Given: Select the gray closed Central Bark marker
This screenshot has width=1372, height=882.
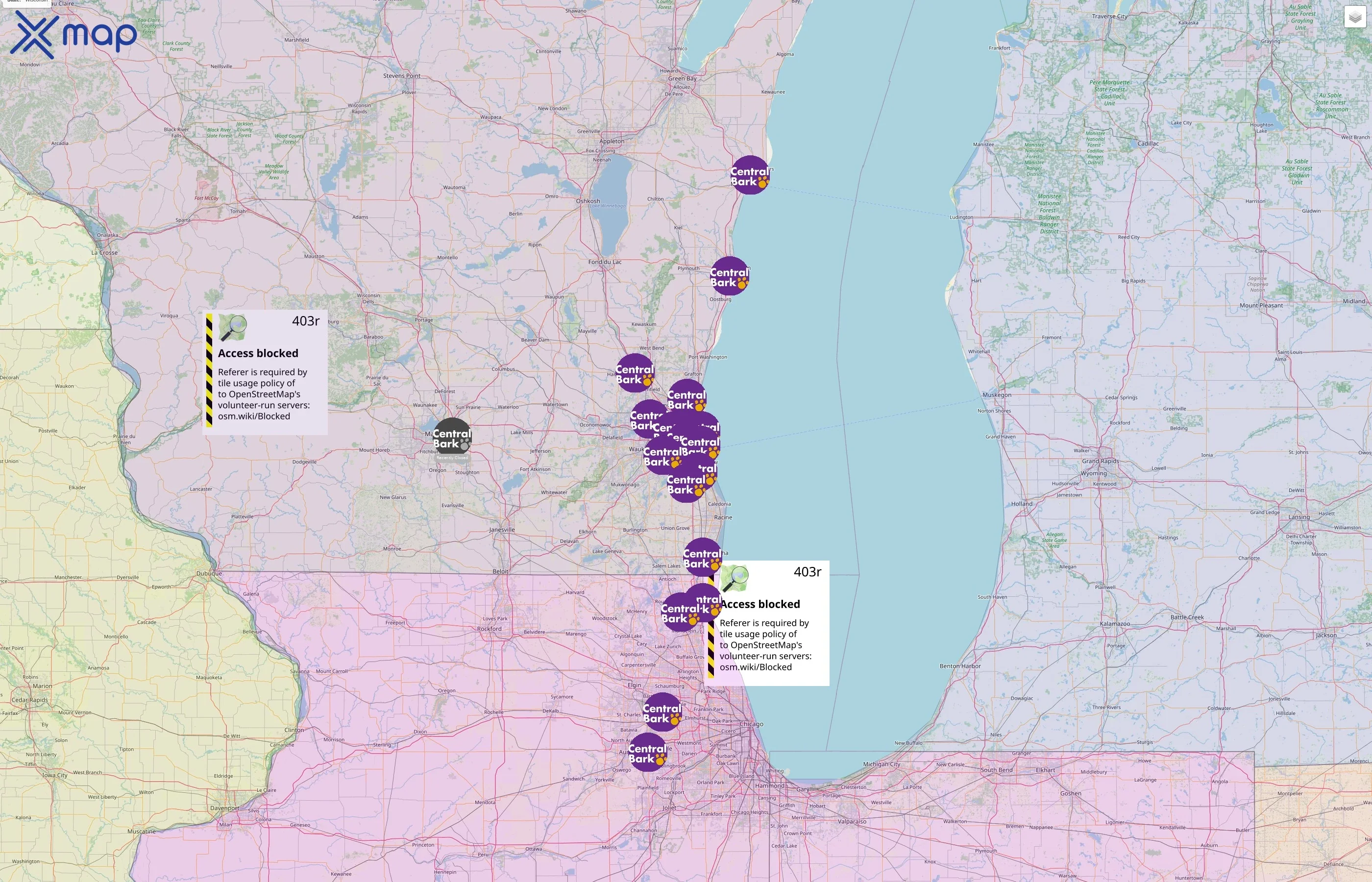Looking at the screenshot, I should [452, 438].
